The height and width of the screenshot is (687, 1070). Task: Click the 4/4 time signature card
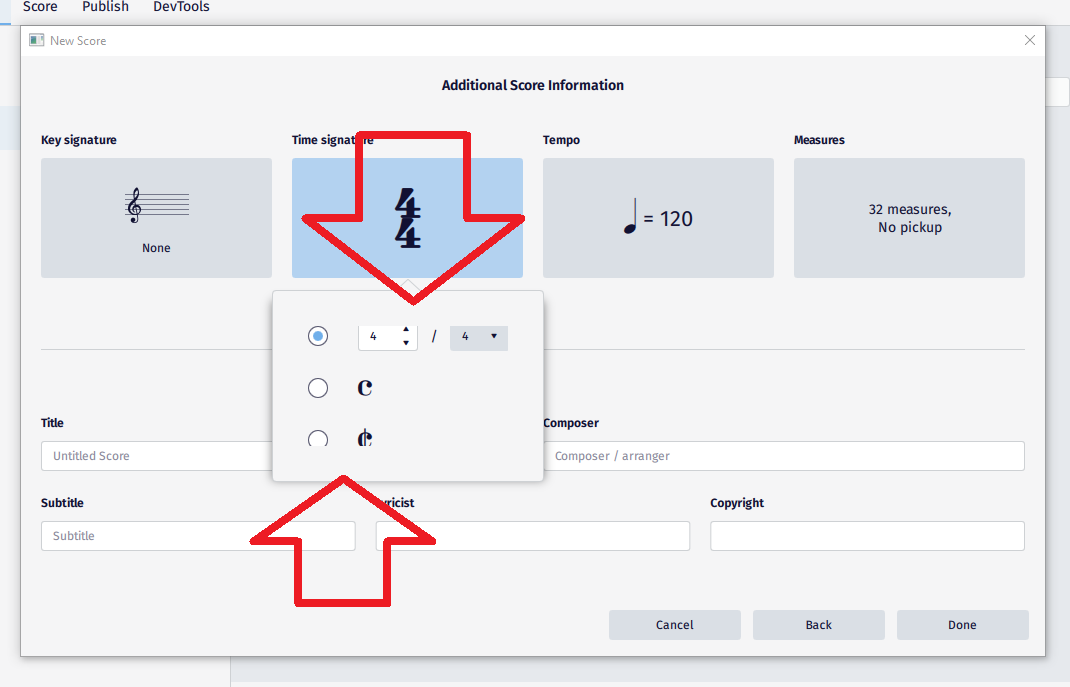(407, 217)
